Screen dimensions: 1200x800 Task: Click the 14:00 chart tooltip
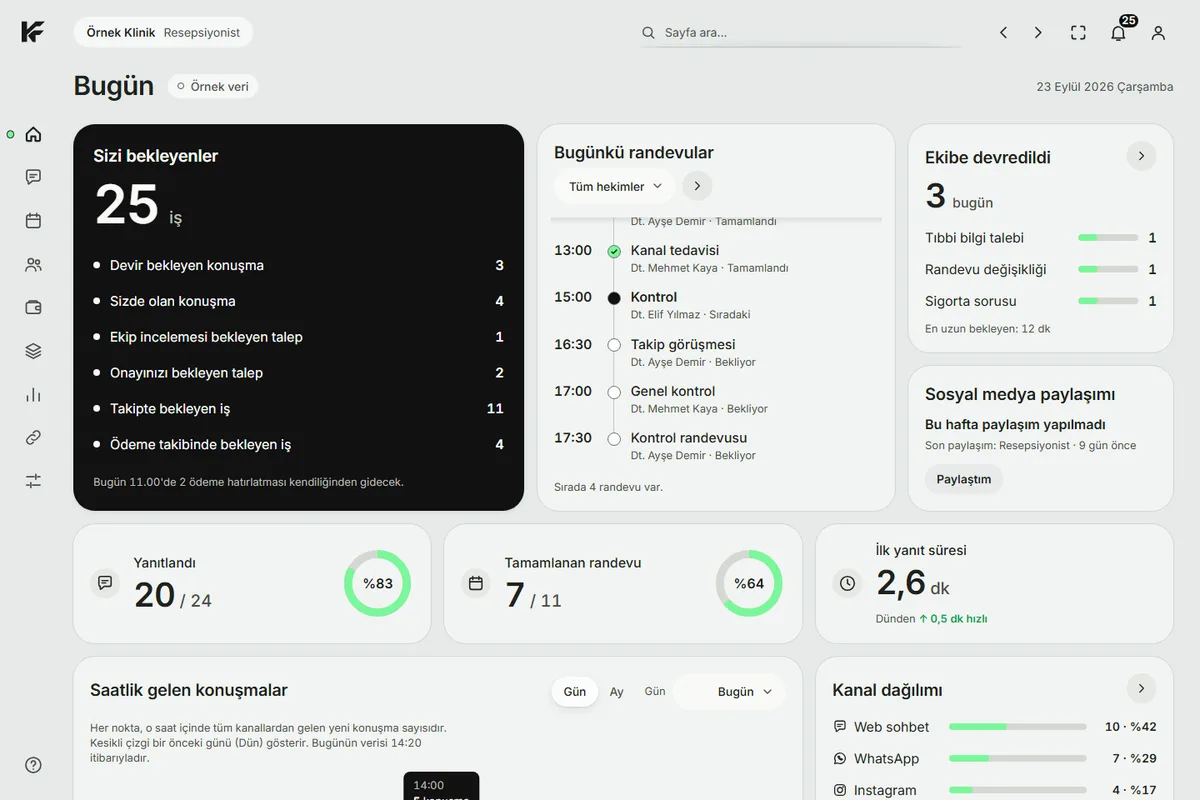pos(441,786)
